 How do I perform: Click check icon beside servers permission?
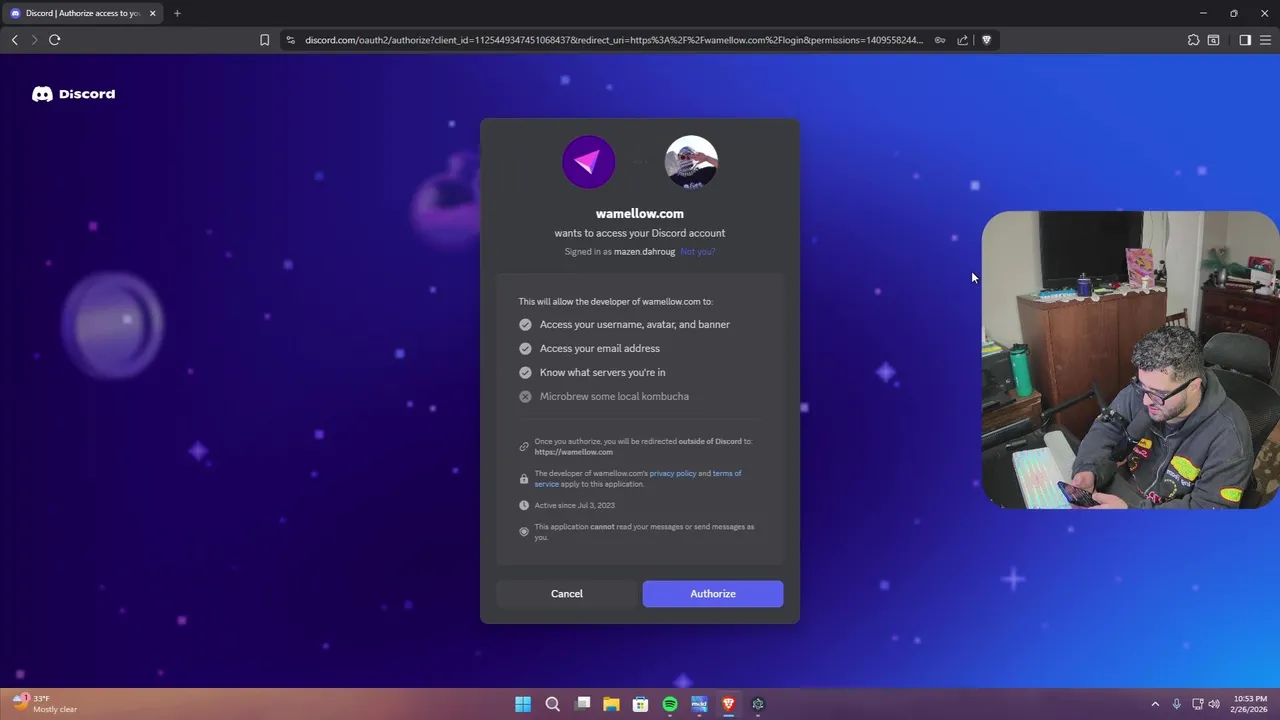coord(525,372)
